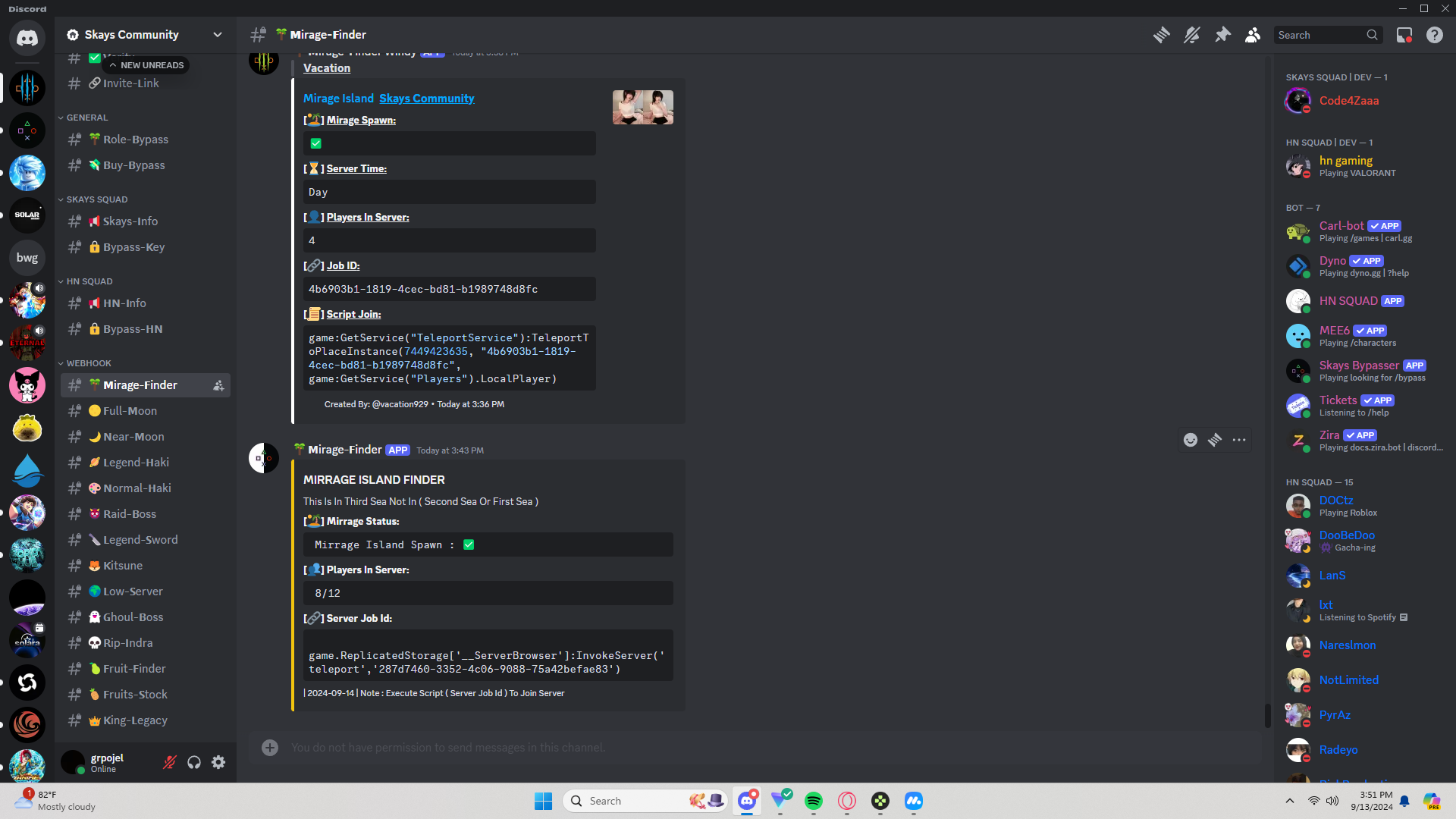Open Discord Help icon
Viewport: 1456px width, 819px height.
point(1435,35)
